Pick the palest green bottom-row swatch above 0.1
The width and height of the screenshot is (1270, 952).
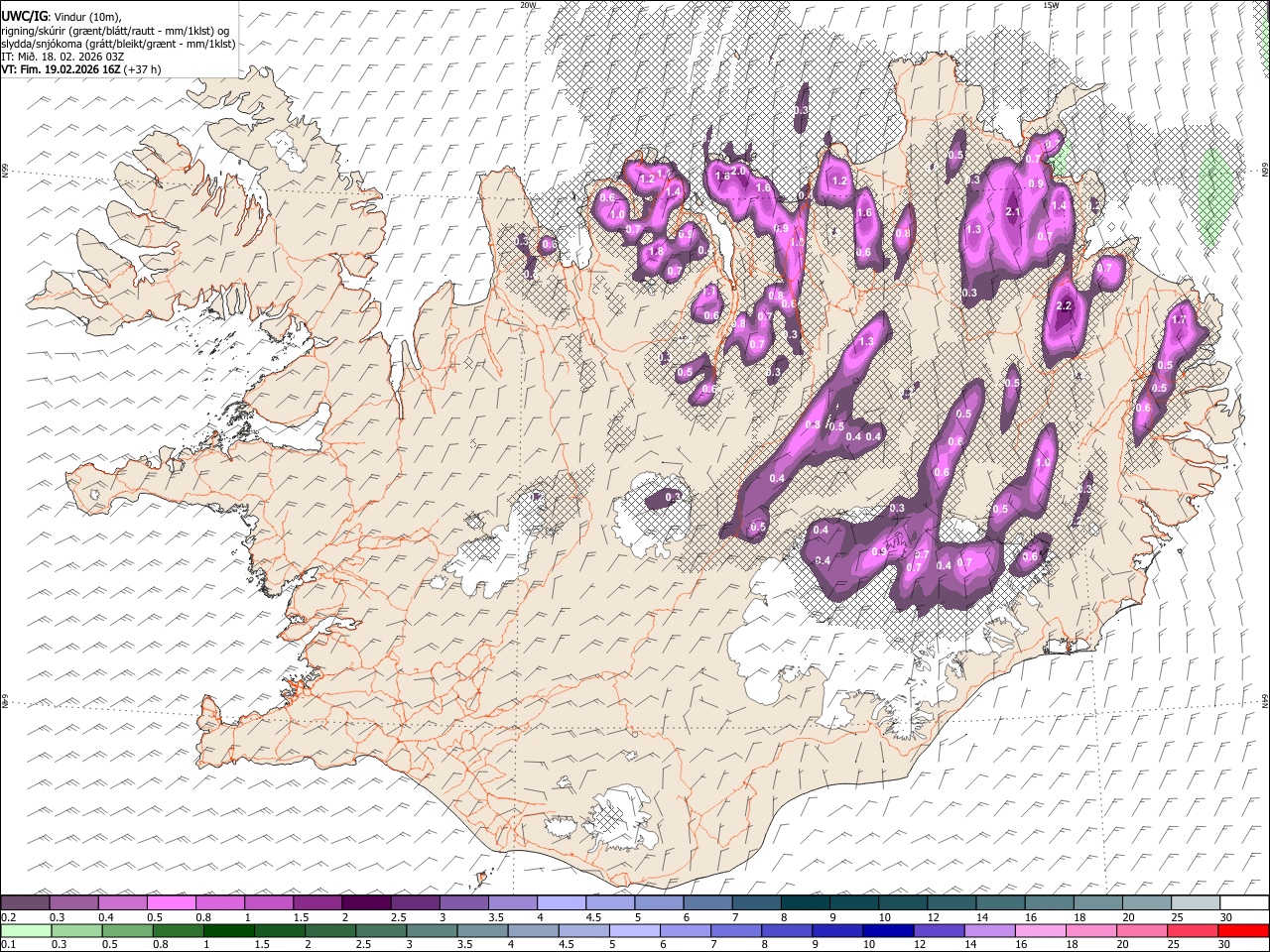click(x=26, y=931)
